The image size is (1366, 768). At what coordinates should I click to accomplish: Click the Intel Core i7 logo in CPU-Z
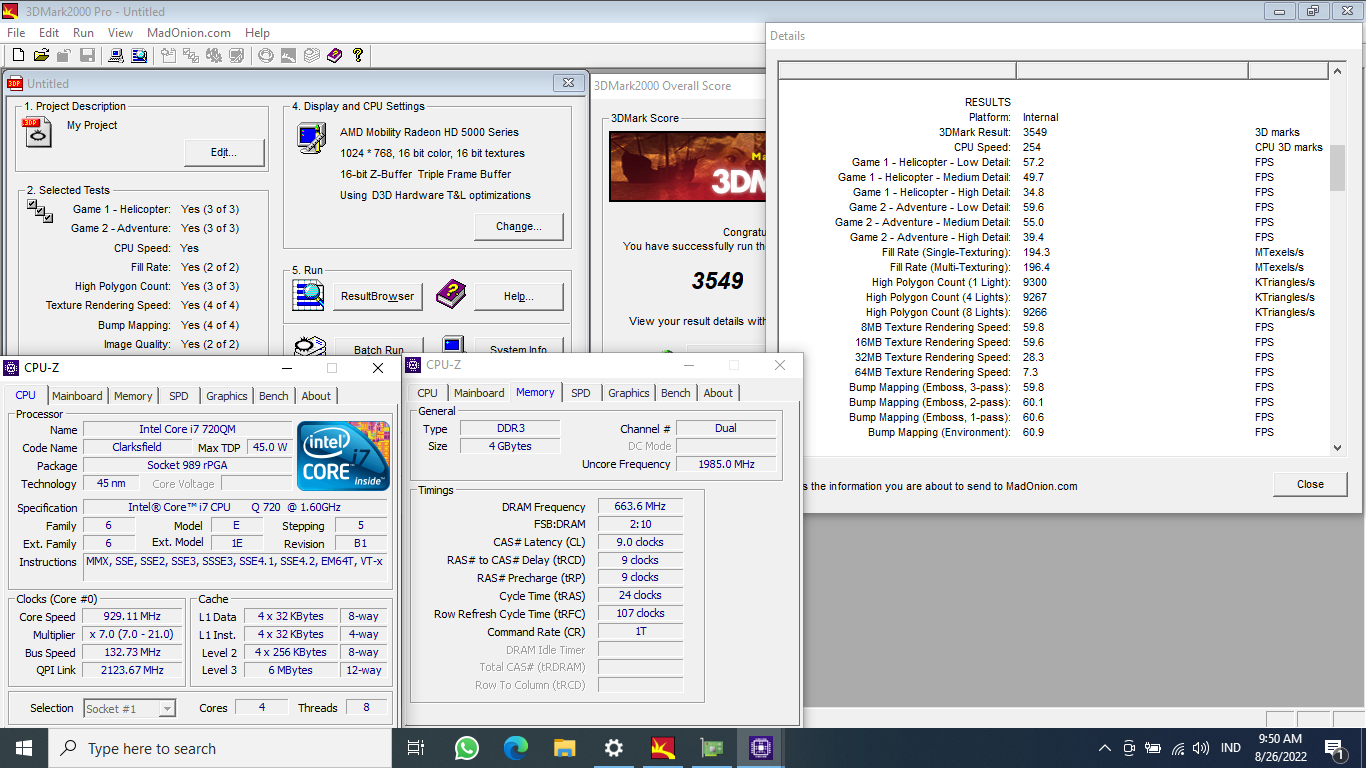click(343, 456)
